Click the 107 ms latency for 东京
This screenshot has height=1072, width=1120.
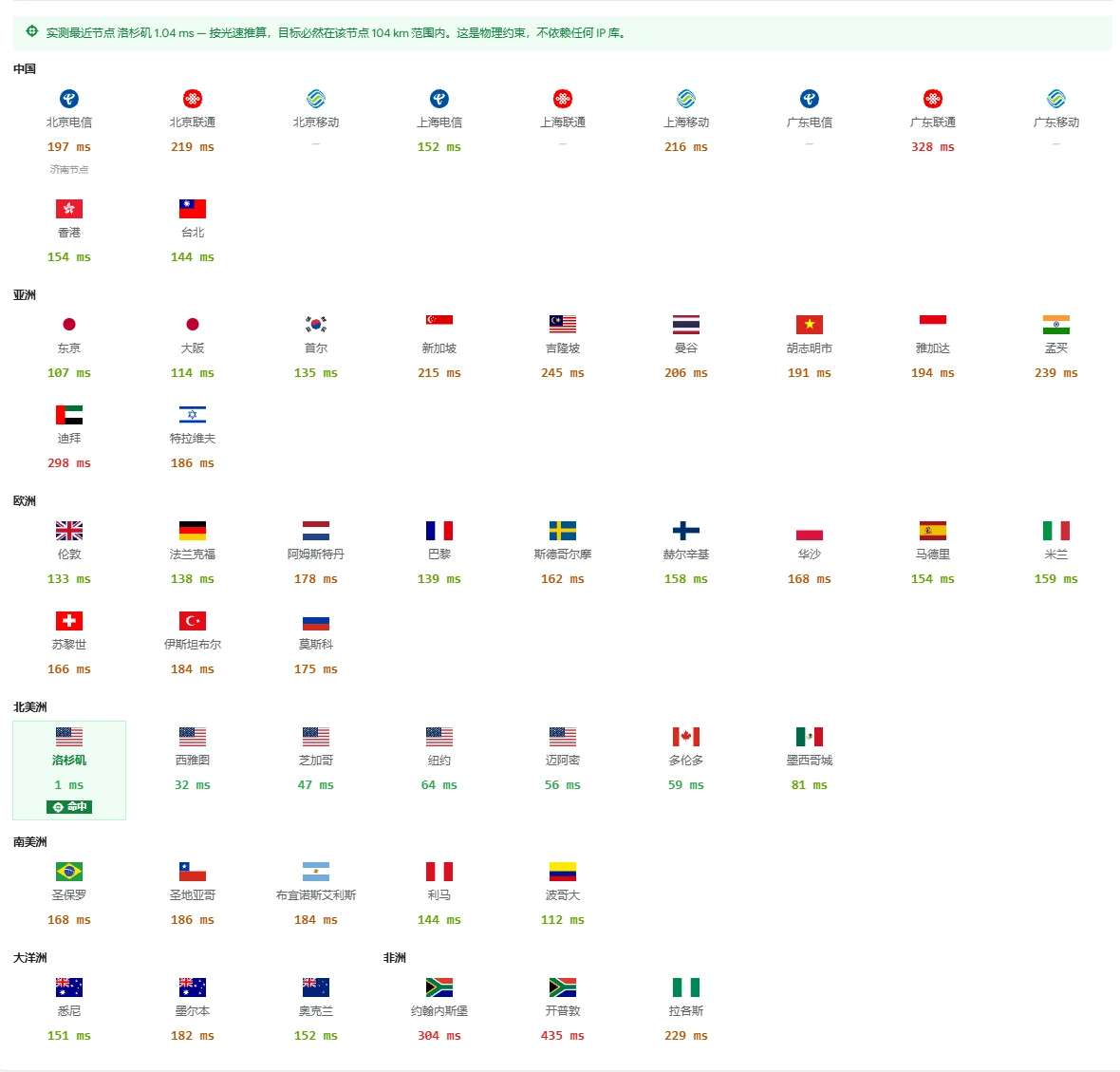pyautogui.click(x=69, y=373)
